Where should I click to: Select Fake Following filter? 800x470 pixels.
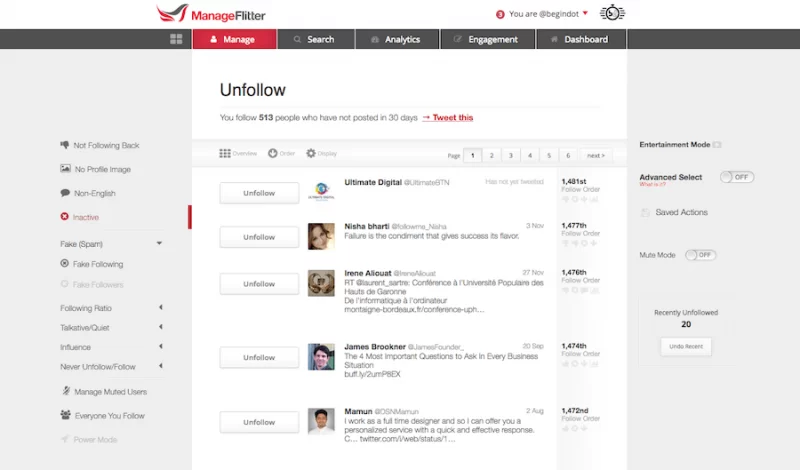coord(92,264)
